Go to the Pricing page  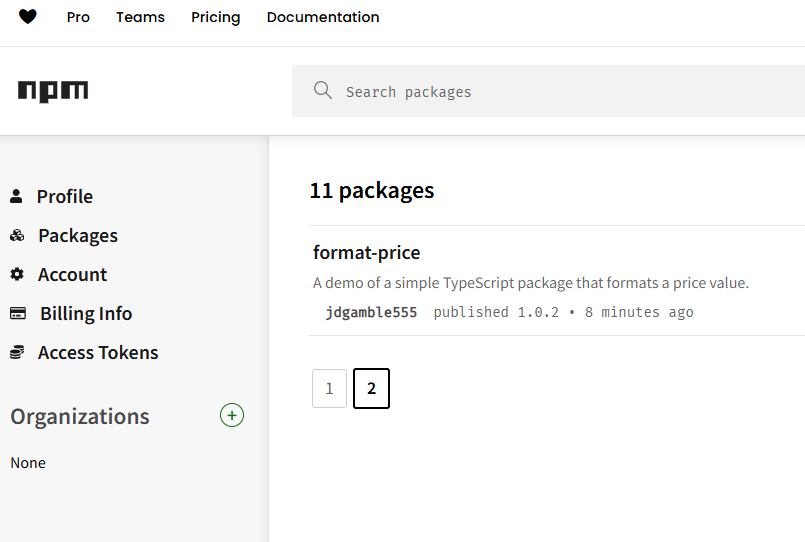pyautogui.click(x=216, y=17)
